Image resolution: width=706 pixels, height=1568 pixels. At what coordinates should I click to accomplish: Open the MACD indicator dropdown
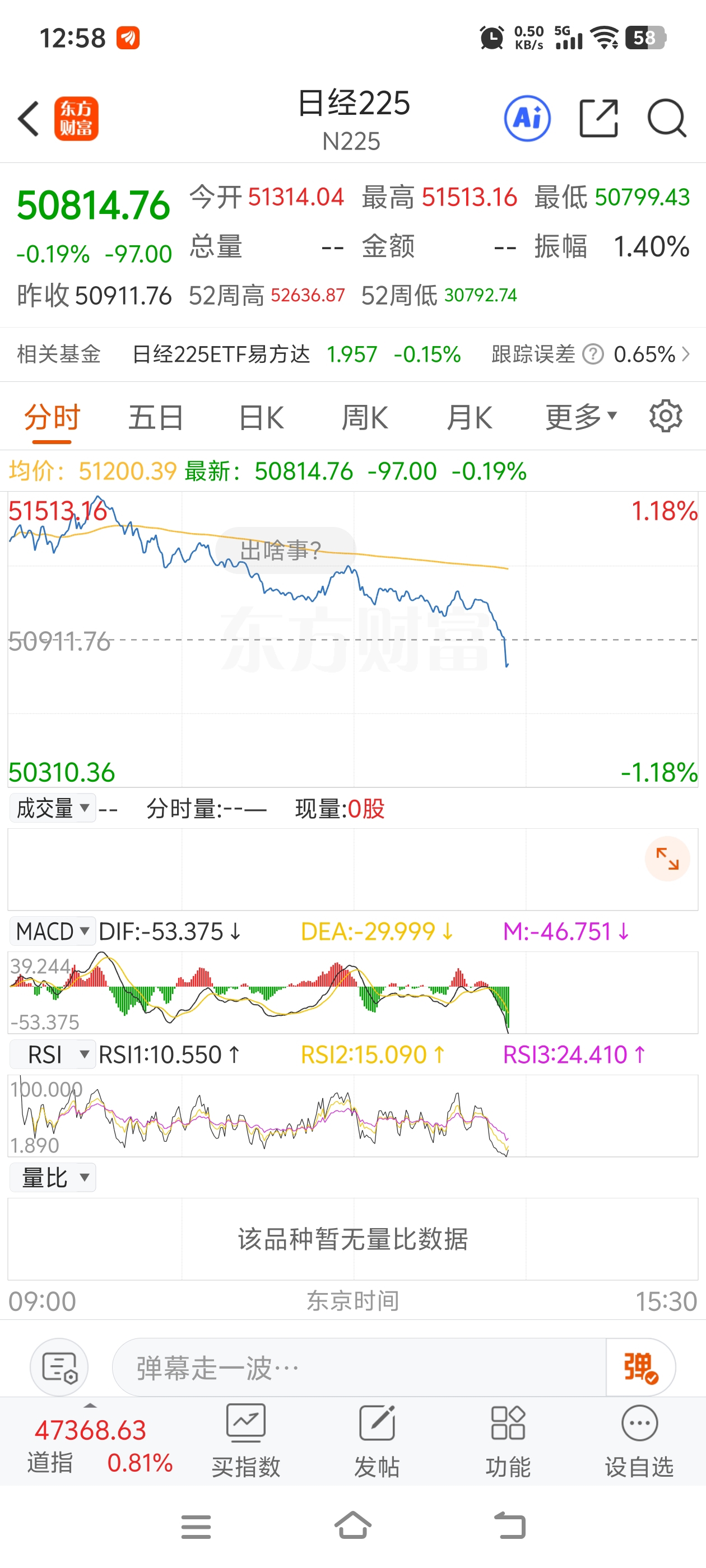click(53, 932)
